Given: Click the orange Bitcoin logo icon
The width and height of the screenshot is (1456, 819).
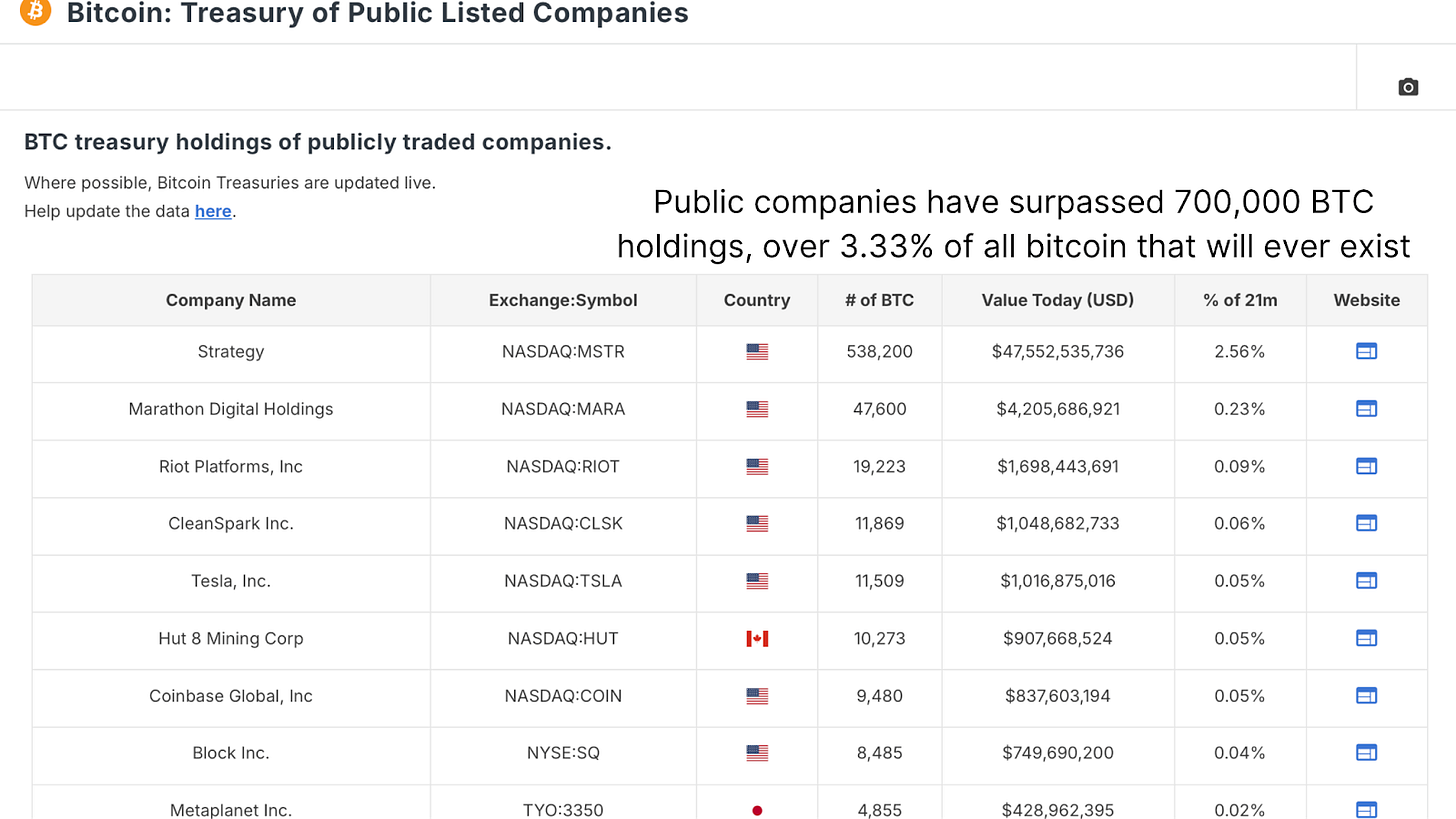Looking at the screenshot, I should 35,11.
